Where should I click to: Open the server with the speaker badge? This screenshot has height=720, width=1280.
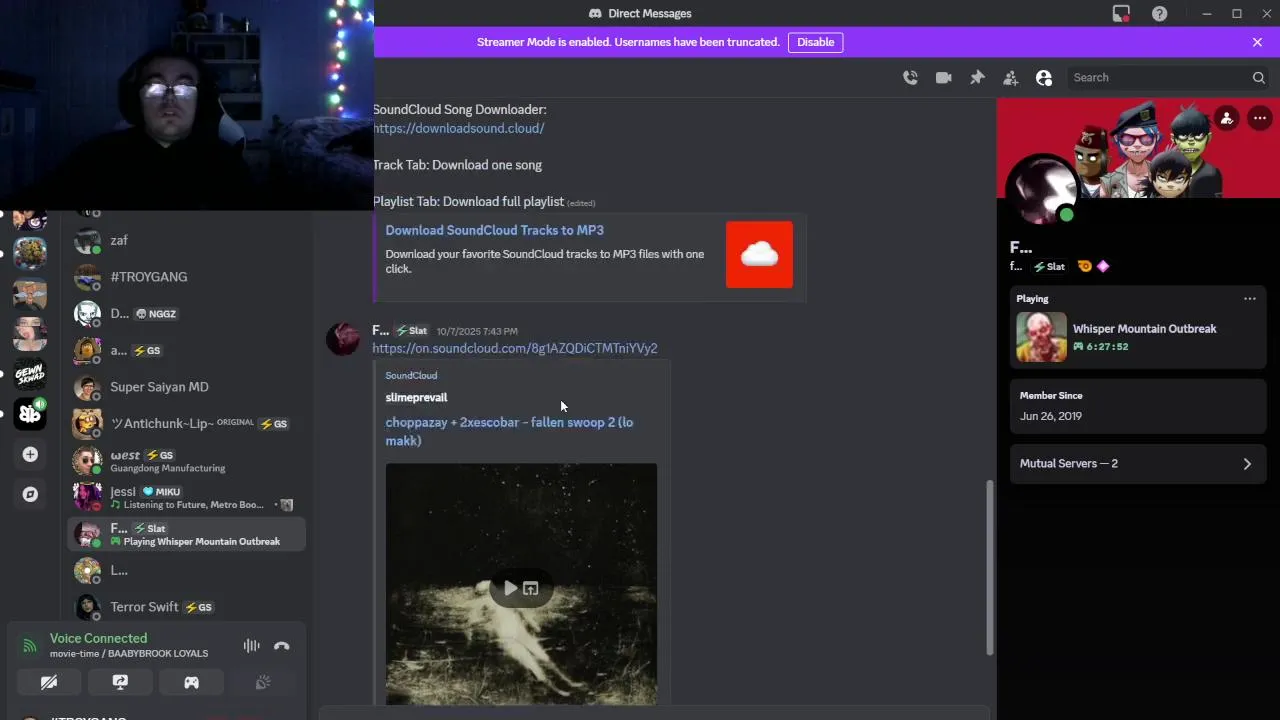[x=30, y=413]
